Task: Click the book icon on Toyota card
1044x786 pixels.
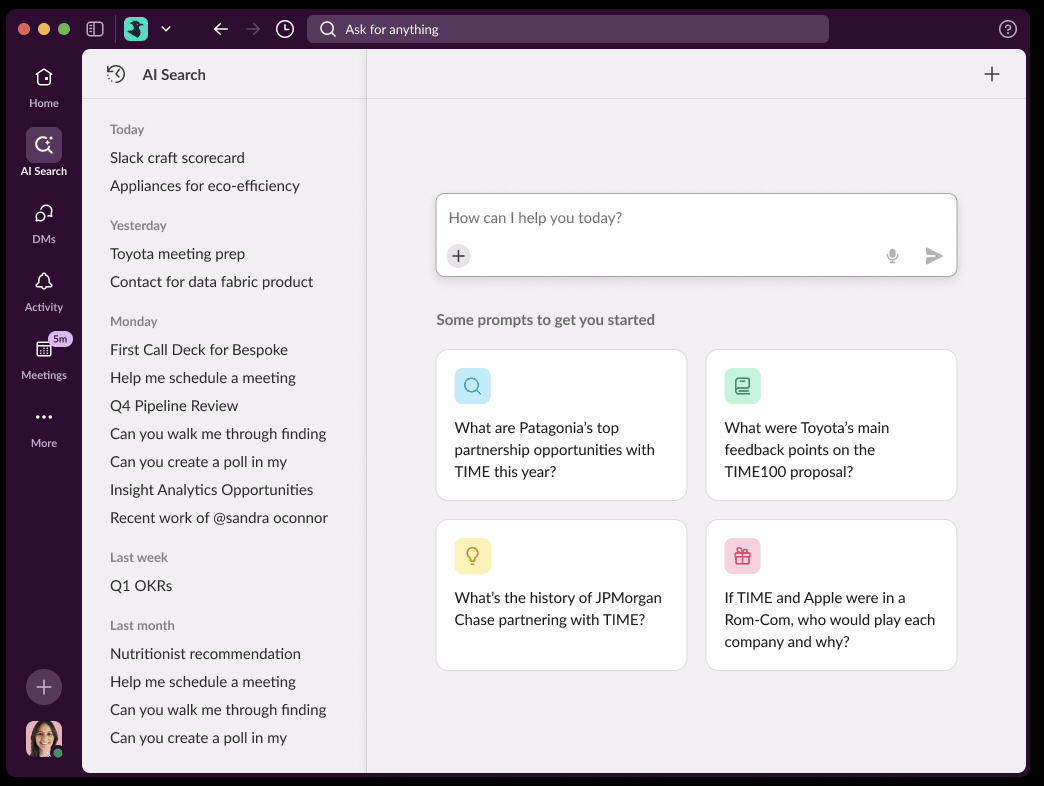Action: point(742,386)
